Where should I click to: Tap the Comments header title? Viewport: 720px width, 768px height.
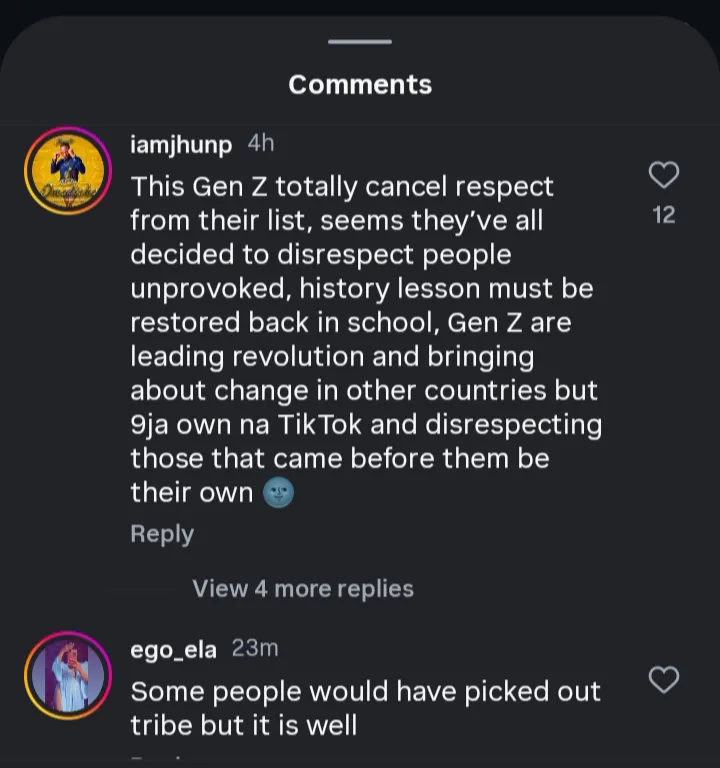pos(360,85)
